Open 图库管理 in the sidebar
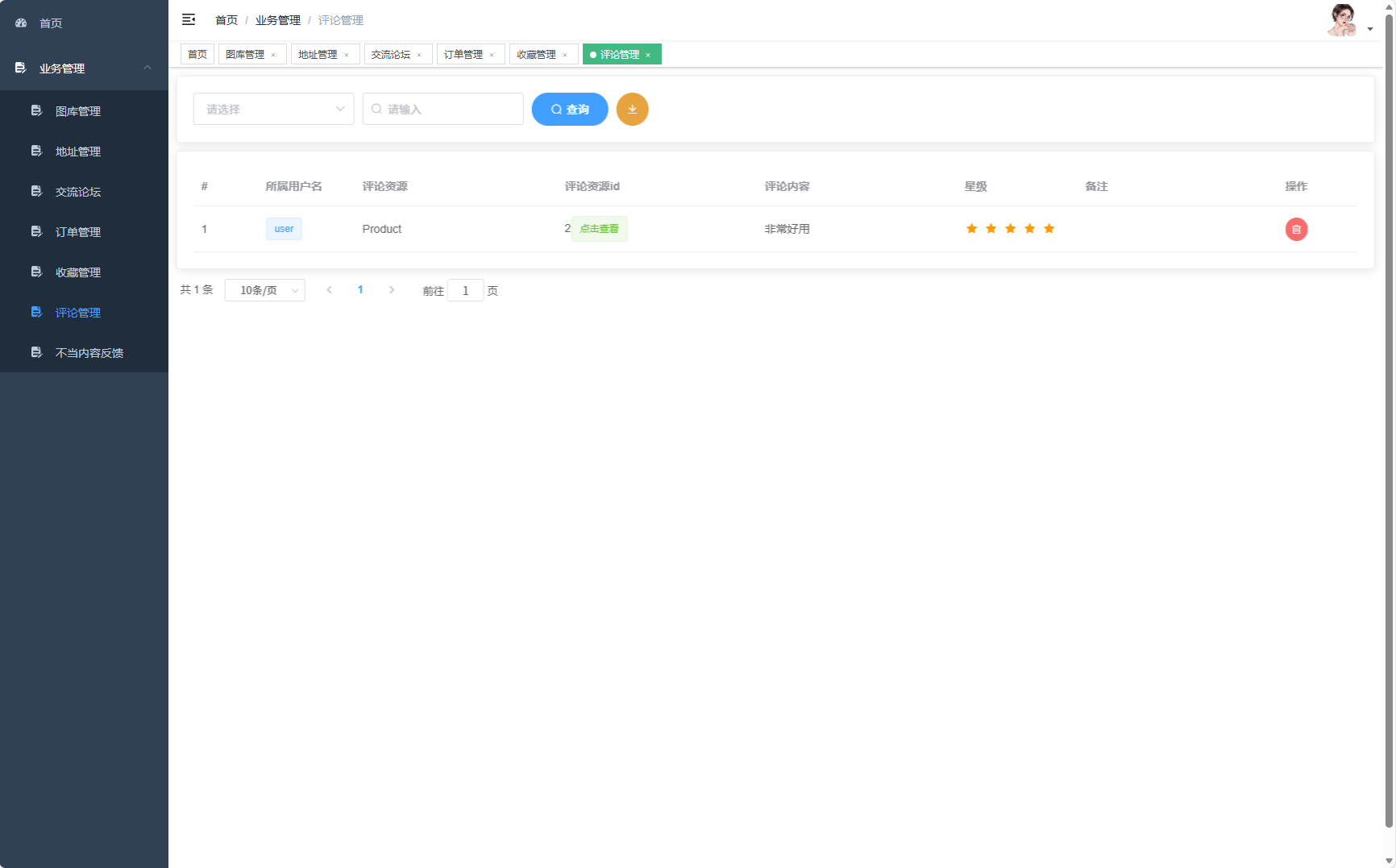Image resolution: width=1396 pixels, height=868 pixels. point(78,111)
